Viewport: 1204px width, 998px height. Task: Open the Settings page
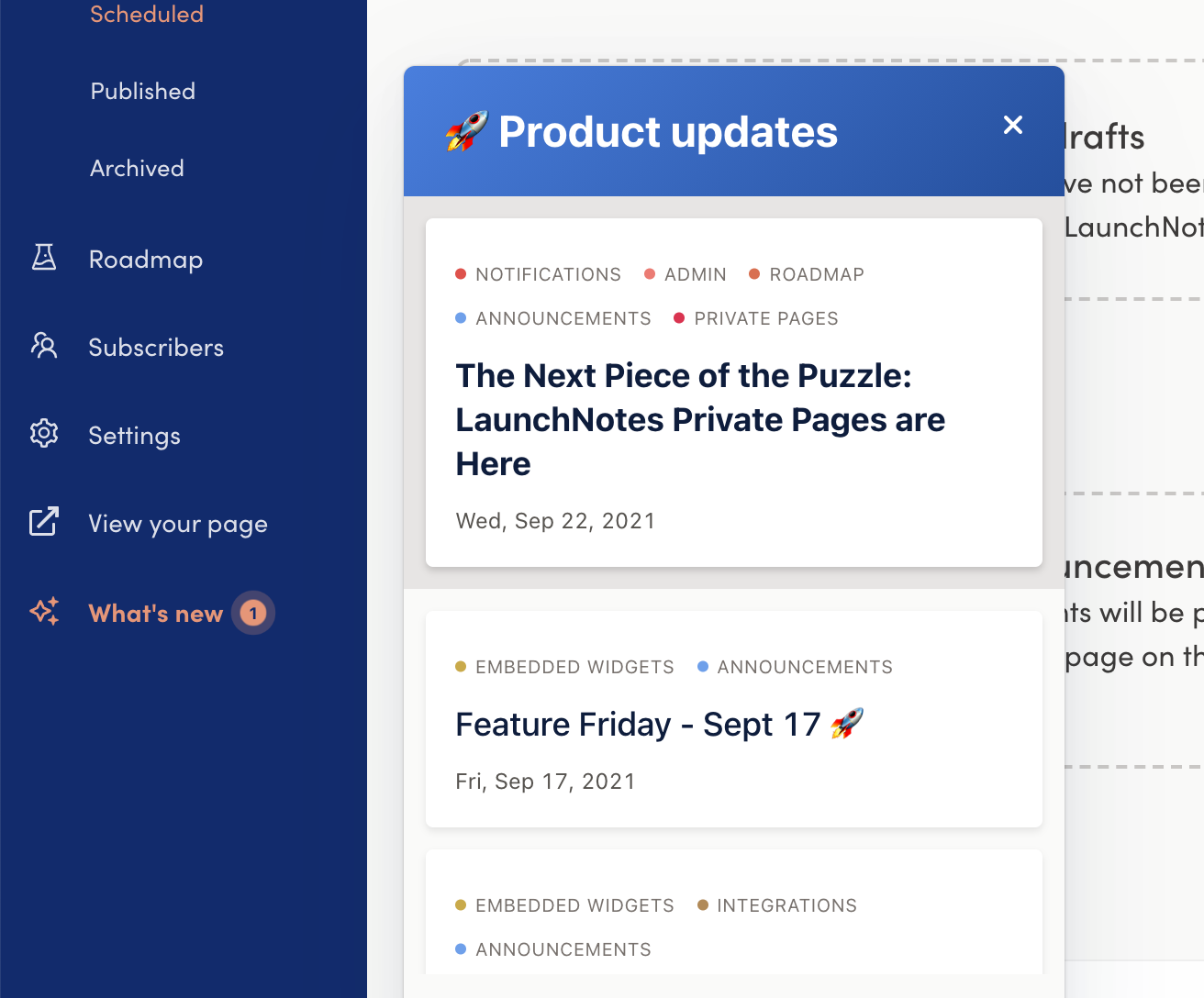click(x=134, y=436)
